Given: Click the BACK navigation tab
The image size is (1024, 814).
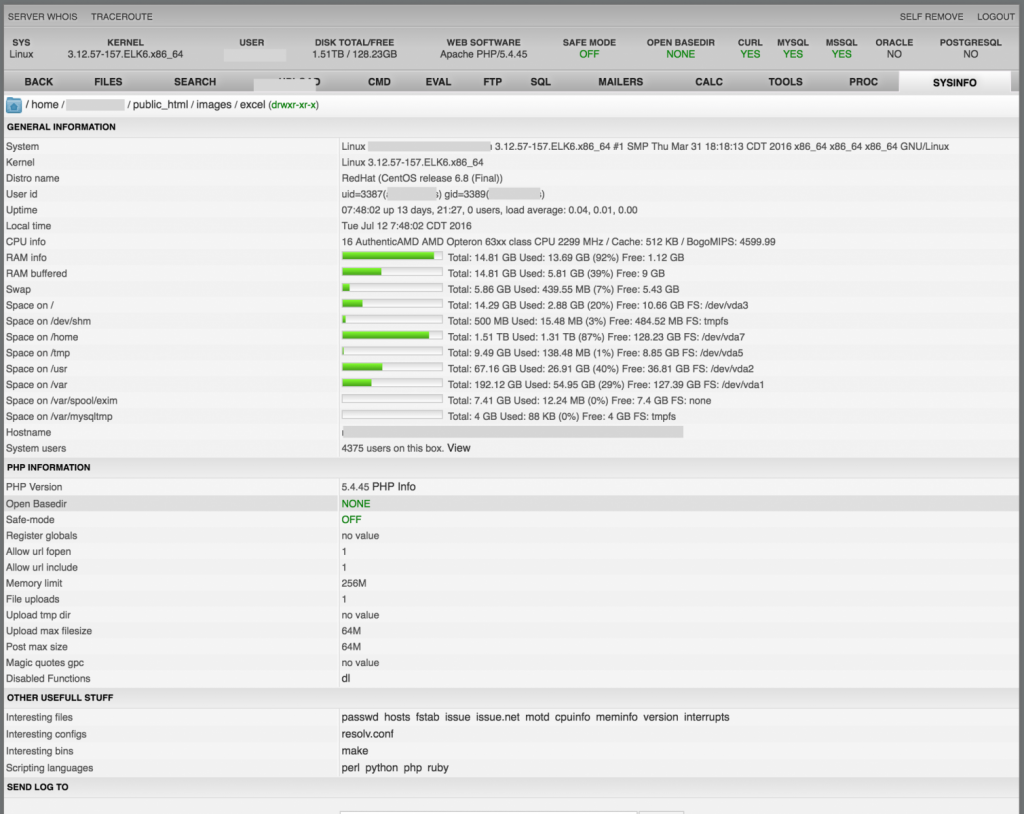Looking at the screenshot, I should click(x=39, y=82).
